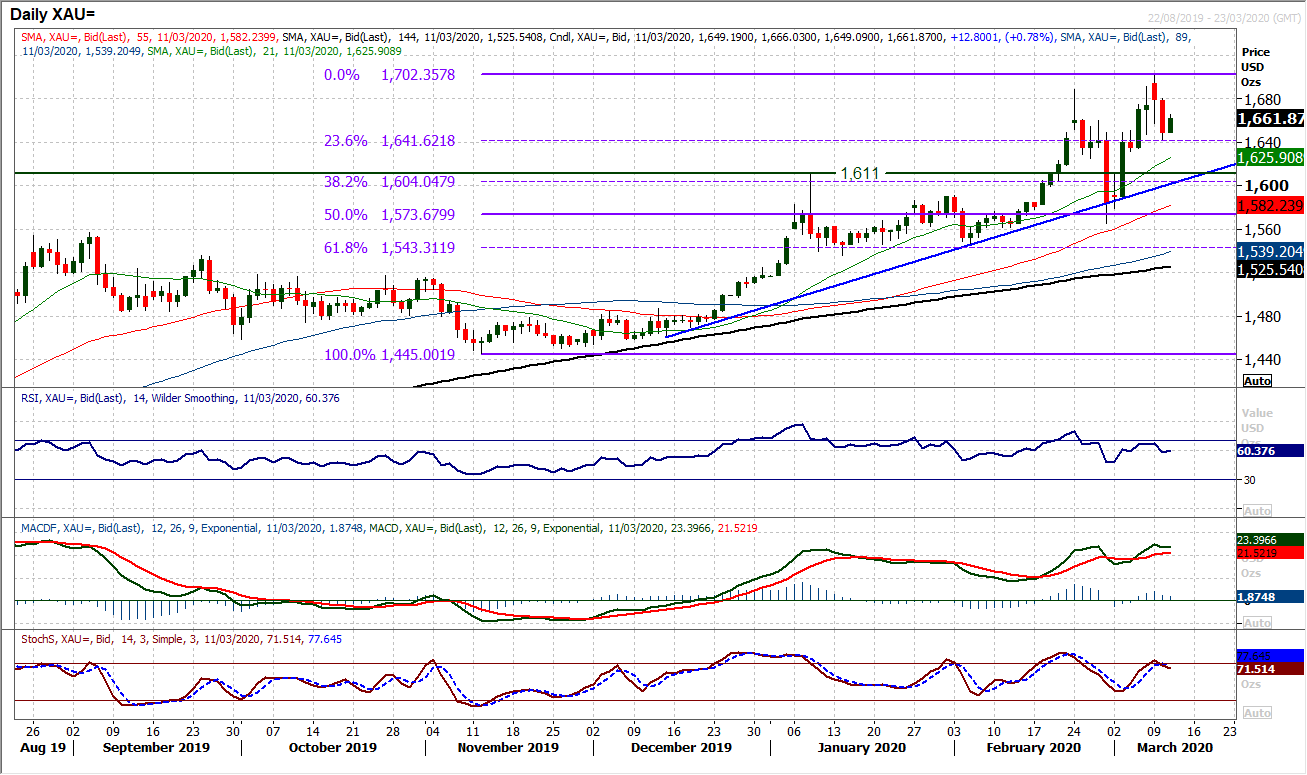Click the RSI value tag 60.376
This screenshot has height=775, width=1307.
pyautogui.click(x=1271, y=450)
